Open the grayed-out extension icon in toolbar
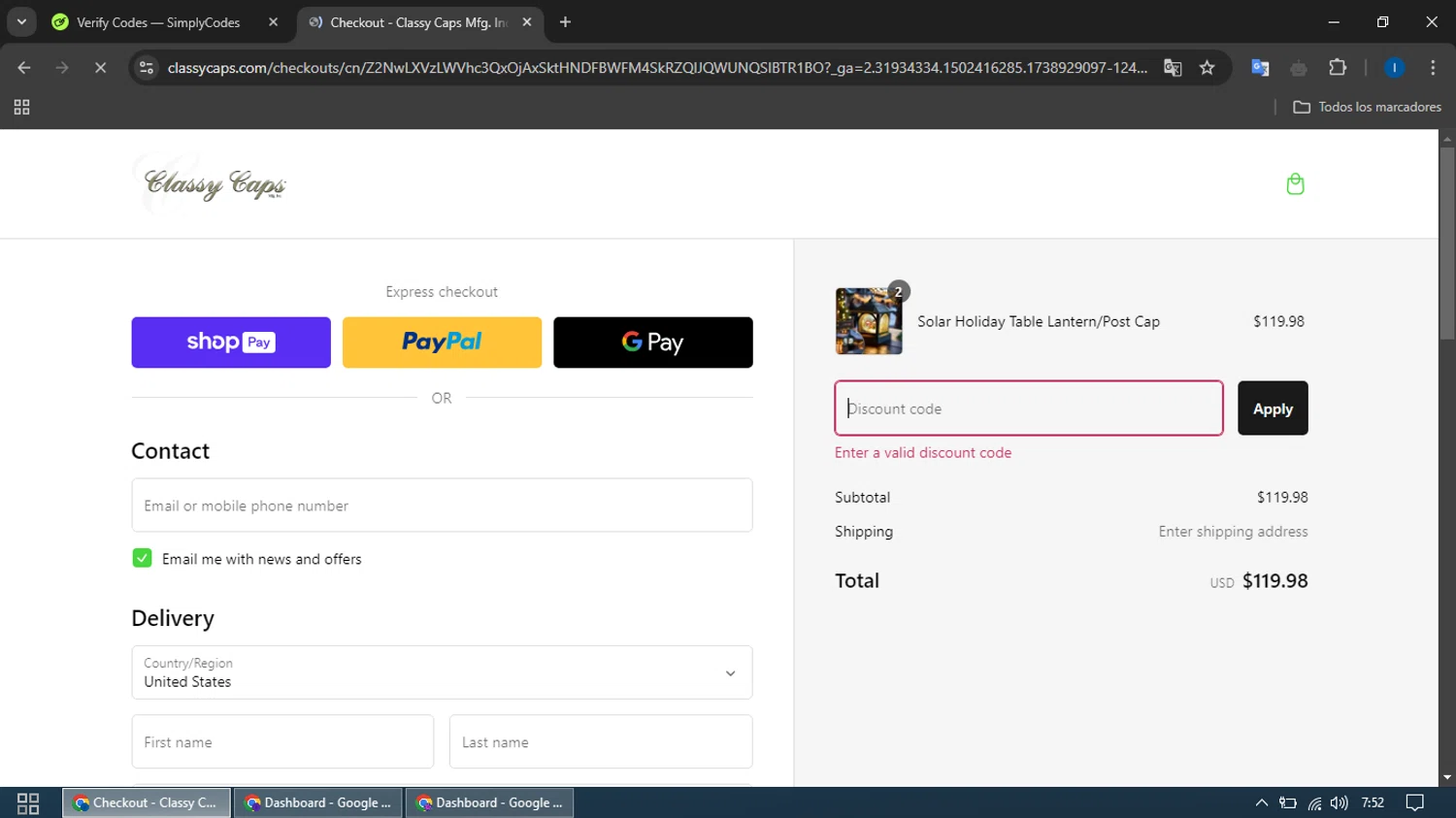This screenshot has width=1456, height=818. pos(1299,68)
